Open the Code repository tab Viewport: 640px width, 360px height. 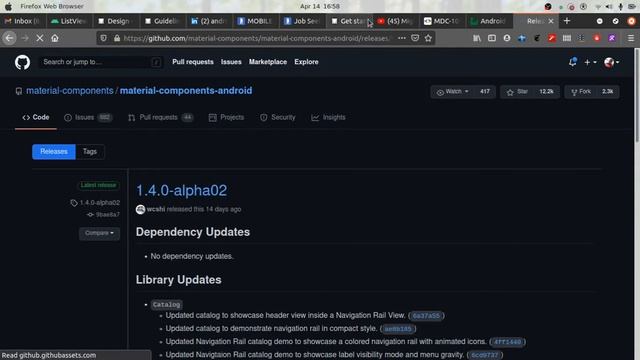(x=36, y=118)
